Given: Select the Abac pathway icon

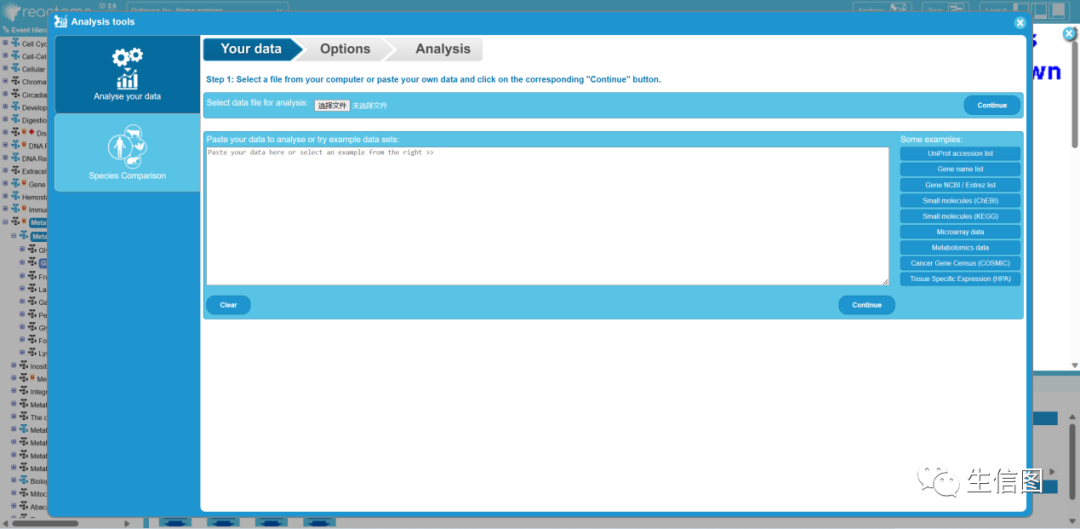Looking at the screenshot, I should pyautogui.click(x=23, y=506).
